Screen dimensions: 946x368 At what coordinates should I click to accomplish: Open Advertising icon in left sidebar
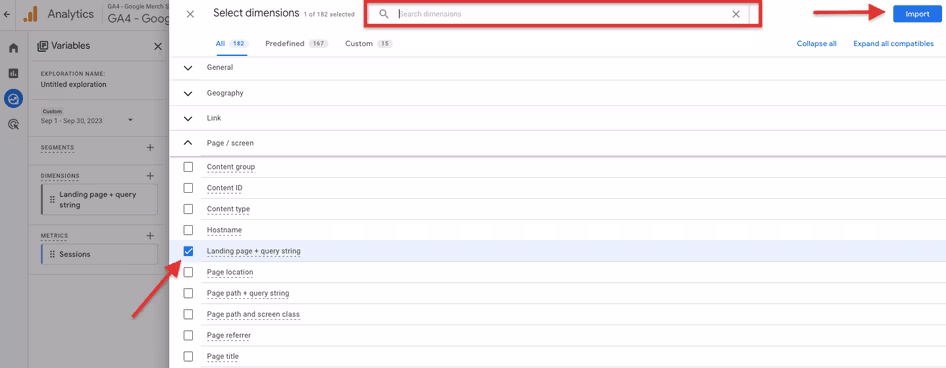pos(13,124)
